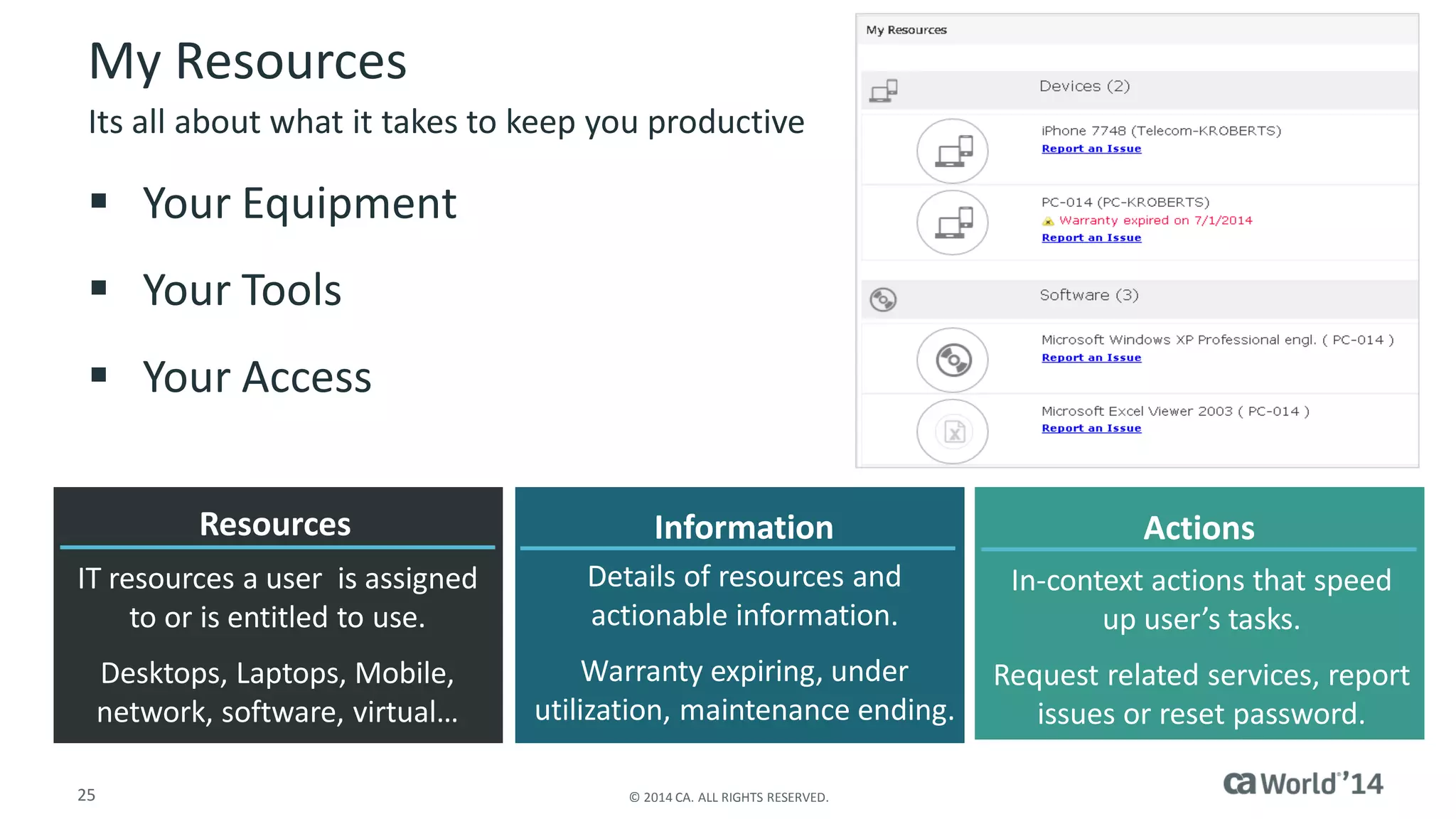
Task: Click the Warranty expired on 7/1/2014 text
Action: 1155,220
